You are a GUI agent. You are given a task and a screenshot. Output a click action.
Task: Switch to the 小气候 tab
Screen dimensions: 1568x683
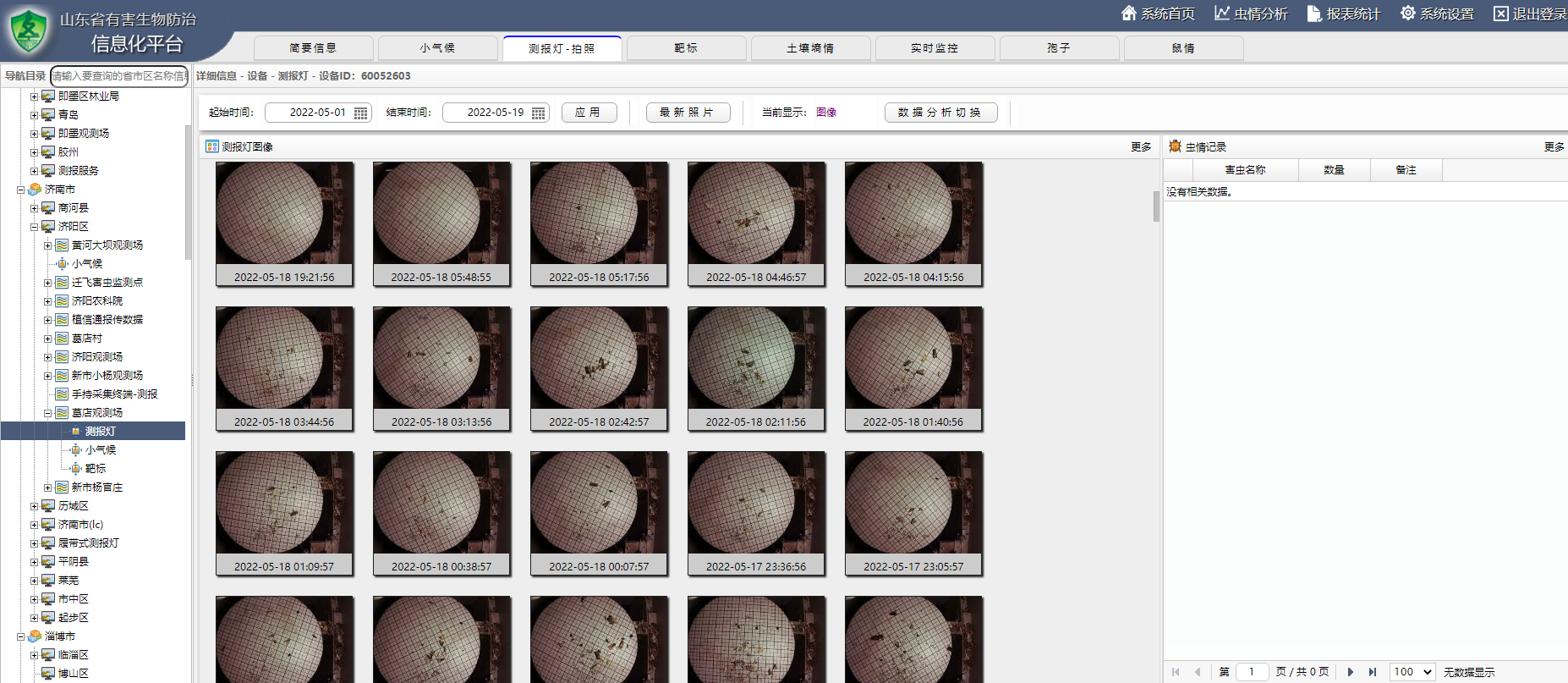click(437, 48)
